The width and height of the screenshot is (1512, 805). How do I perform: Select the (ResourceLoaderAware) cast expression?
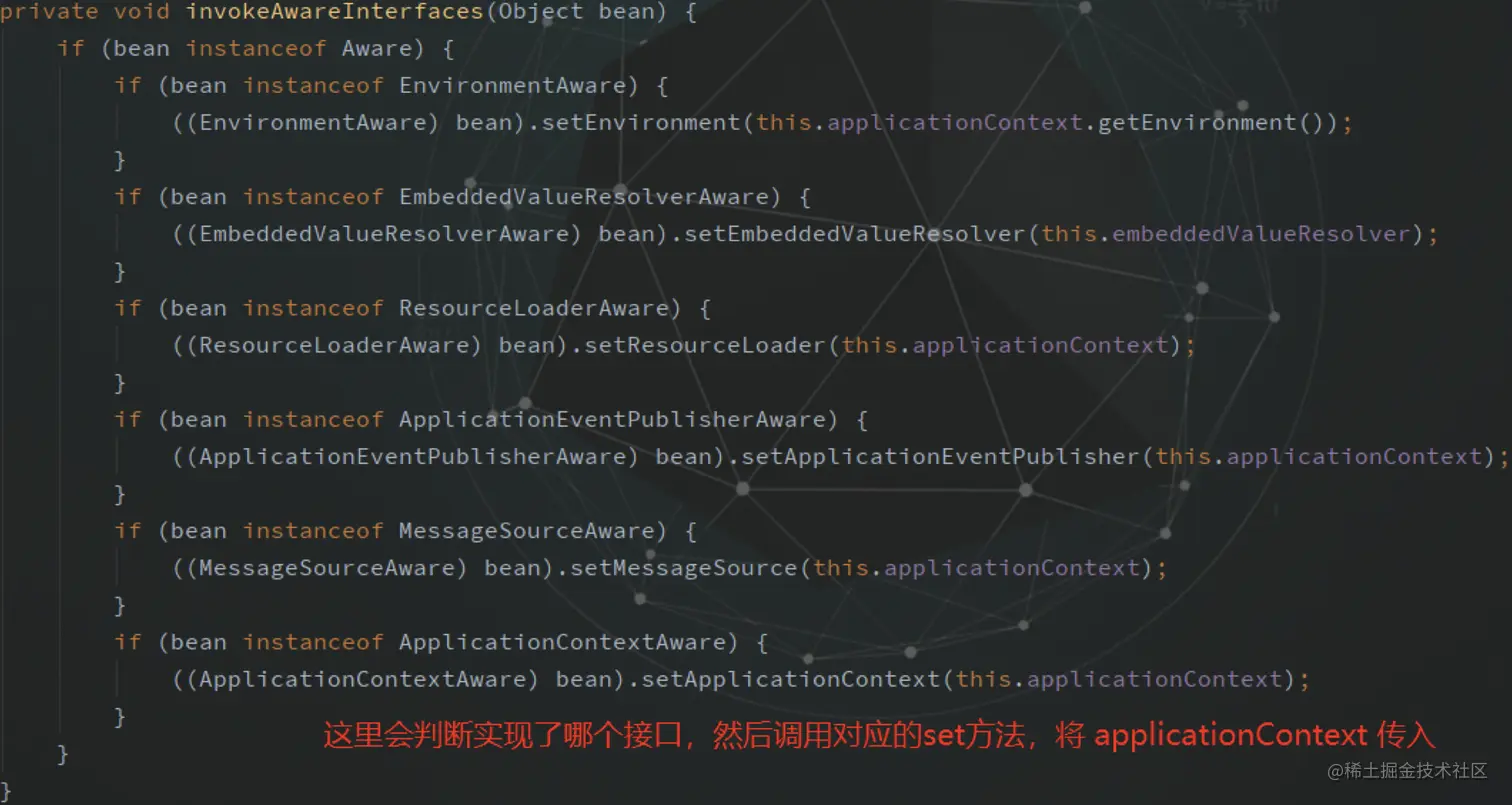335,345
